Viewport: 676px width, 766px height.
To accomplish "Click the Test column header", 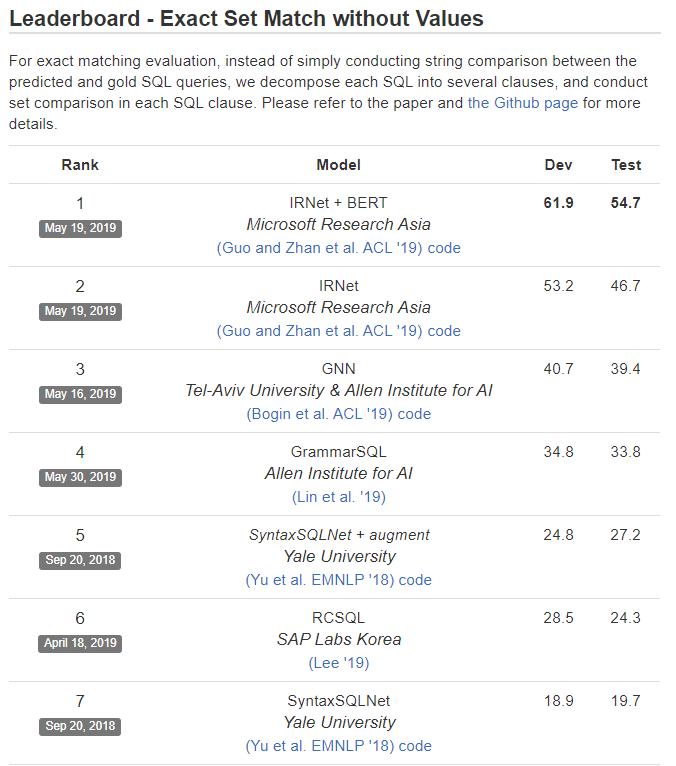I will (x=626, y=165).
